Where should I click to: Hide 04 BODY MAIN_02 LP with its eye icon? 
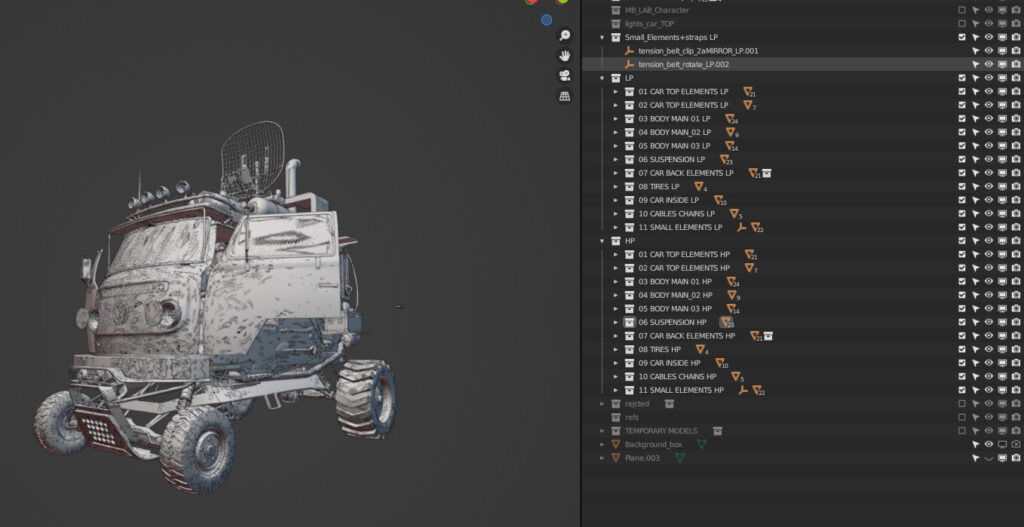[x=989, y=133]
